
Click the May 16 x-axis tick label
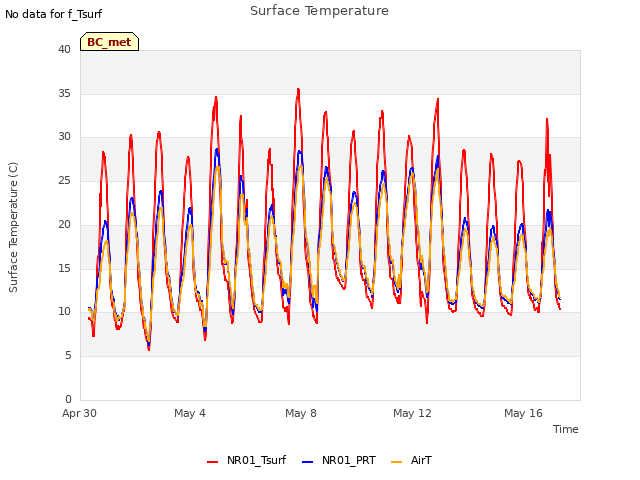tap(523, 413)
